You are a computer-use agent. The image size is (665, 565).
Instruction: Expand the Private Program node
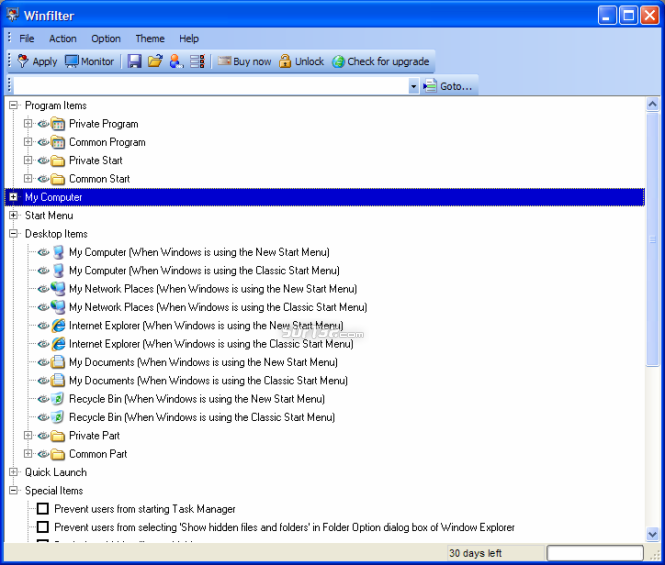point(28,123)
